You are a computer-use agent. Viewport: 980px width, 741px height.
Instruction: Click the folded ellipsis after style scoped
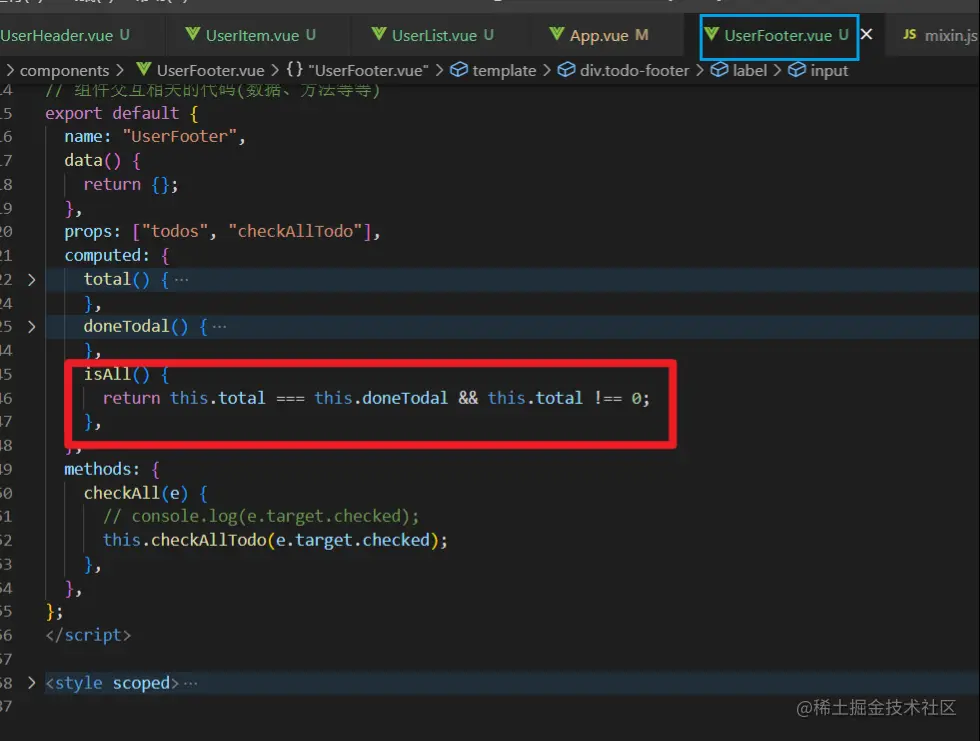[191, 683]
